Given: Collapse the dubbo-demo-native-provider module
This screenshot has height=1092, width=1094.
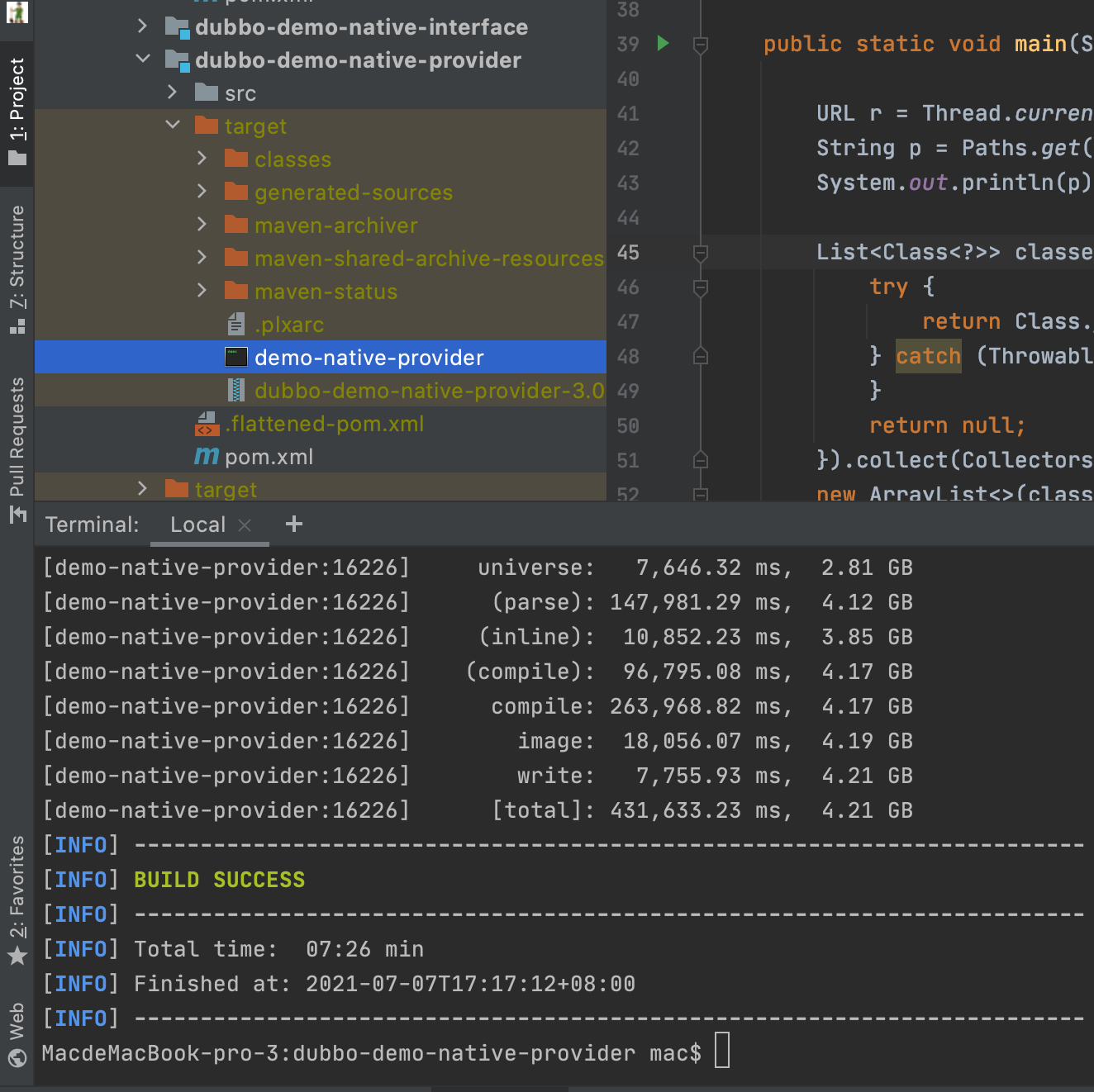Looking at the screenshot, I should coord(143,59).
